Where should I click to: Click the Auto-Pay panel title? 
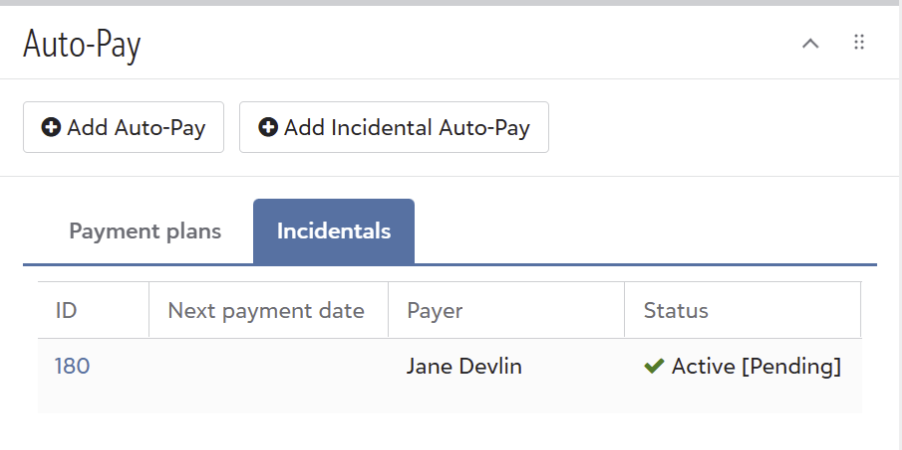[82, 44]
